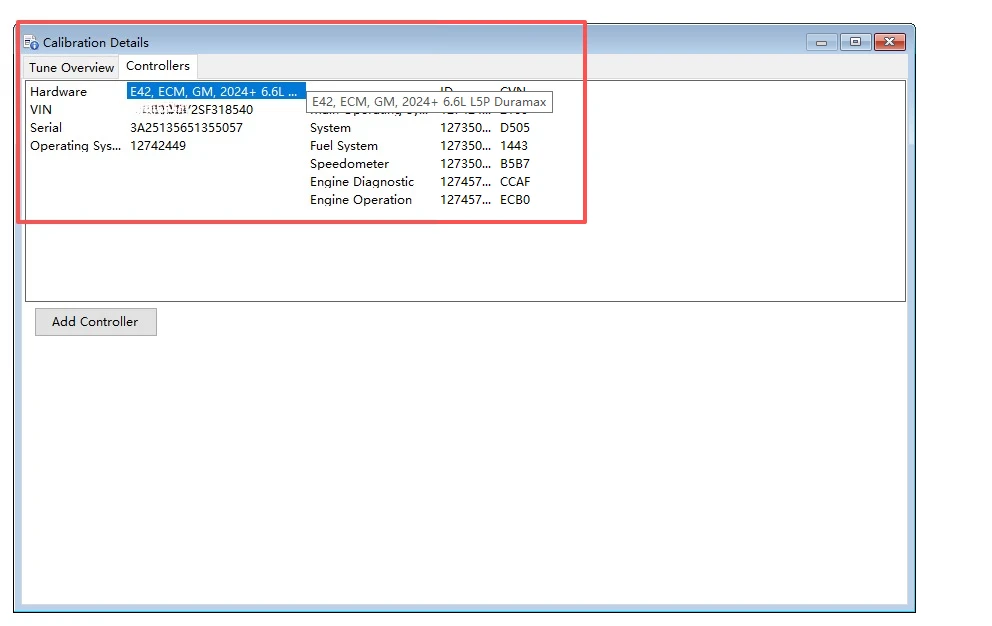This screenshot has width=992, height=626.
Task: Click the Engine Operation row ID value
Action: (x=466, y=200)
